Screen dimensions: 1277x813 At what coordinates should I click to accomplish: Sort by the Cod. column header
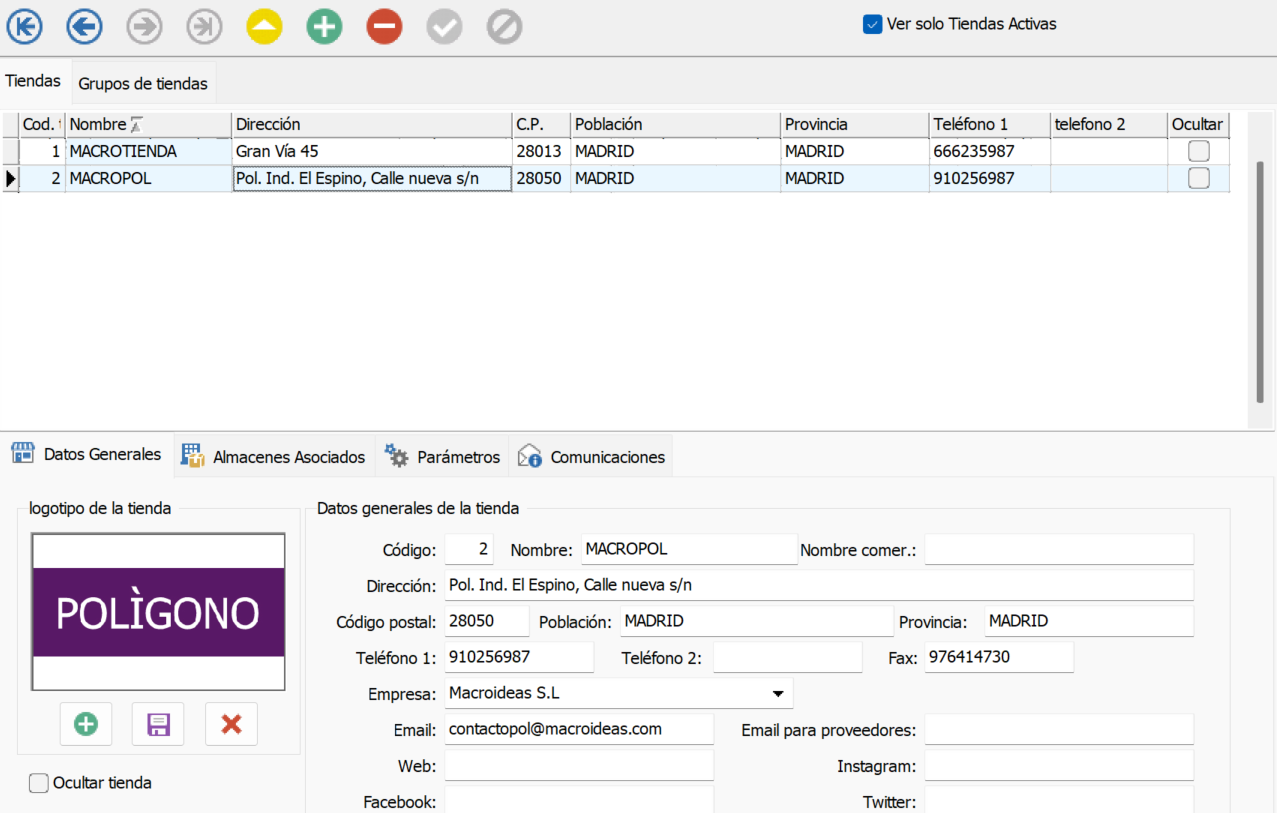point(42,125)
